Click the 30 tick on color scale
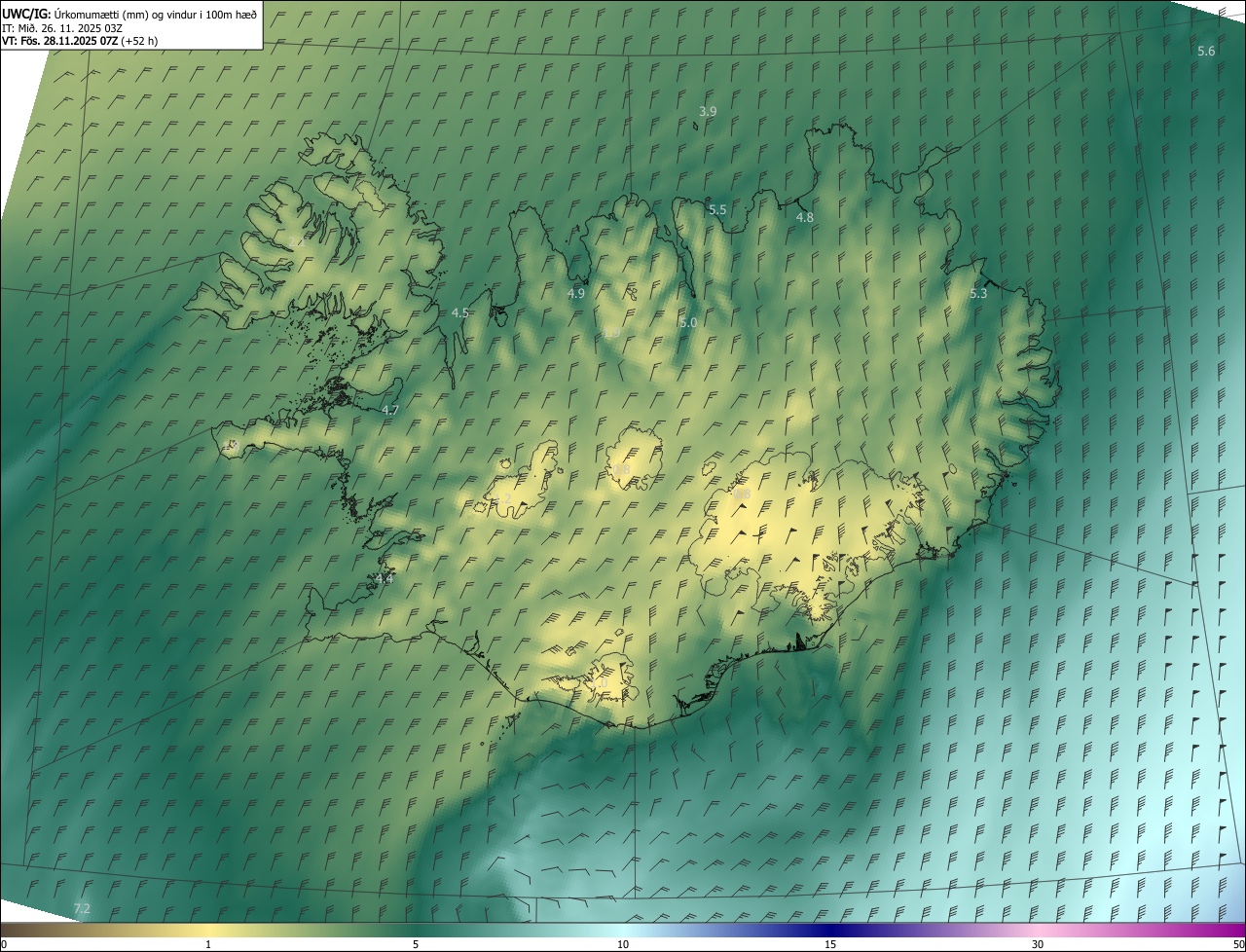Image resolution: width=1246 pixels, height=952 pixels. coord(1038,944)
